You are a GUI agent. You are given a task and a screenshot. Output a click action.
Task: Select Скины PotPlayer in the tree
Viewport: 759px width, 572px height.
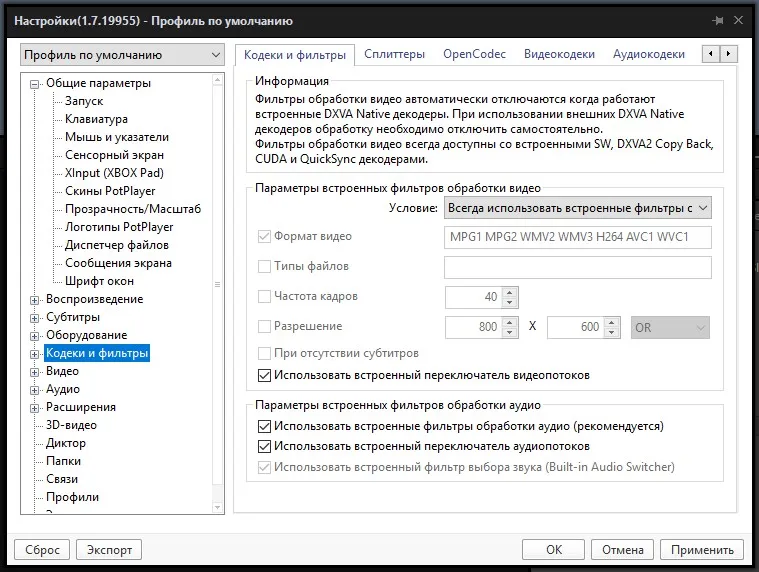point(110,191)
